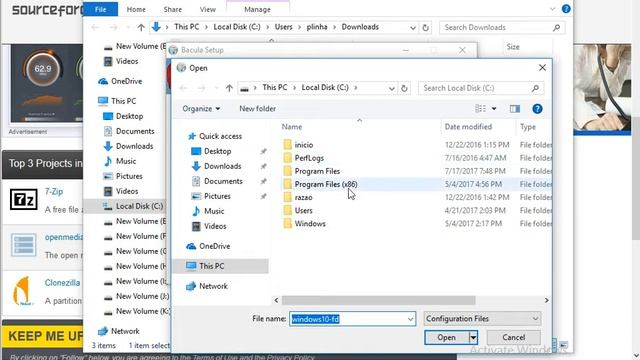Select the inicio folder
This screenshot has width=640, height=360.
(304, 145)
